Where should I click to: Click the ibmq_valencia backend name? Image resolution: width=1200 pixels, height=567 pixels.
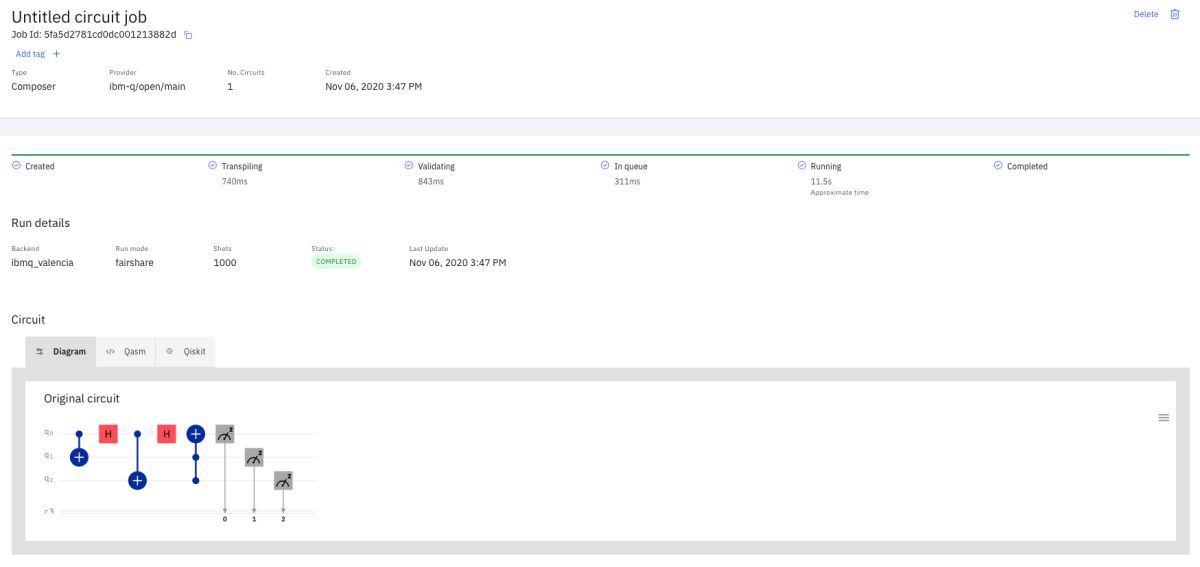(42, 263)
